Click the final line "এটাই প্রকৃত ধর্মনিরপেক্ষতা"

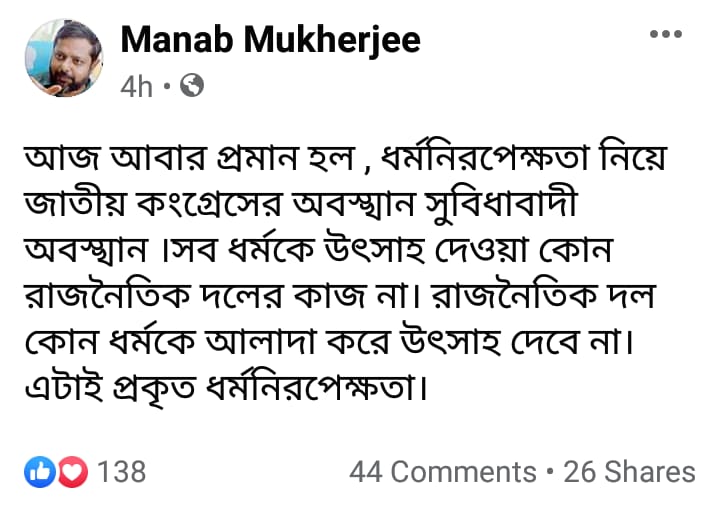click(x=227, y=386)
